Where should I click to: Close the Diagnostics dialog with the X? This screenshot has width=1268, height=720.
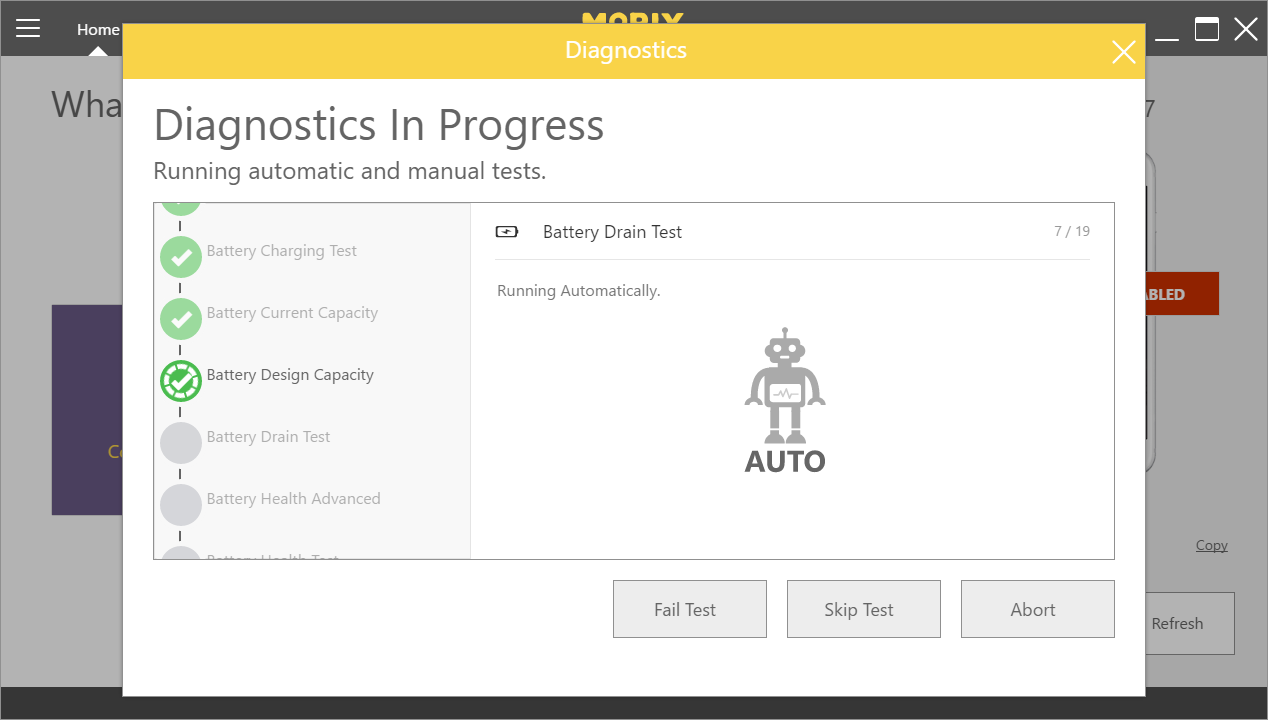[1124, 52]
